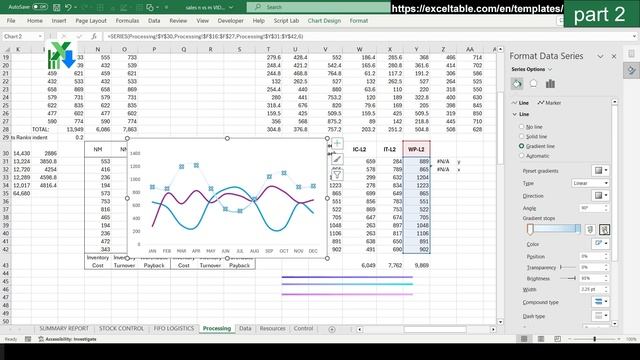Open the Insert ribbon tab

point(59,20)
